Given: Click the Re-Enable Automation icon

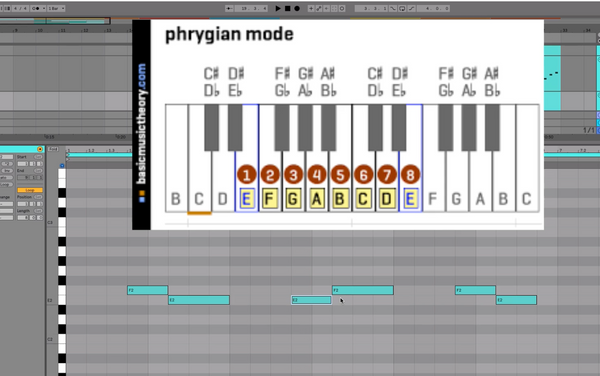Looking at the screenshot, I should click(x=326, y=8).
